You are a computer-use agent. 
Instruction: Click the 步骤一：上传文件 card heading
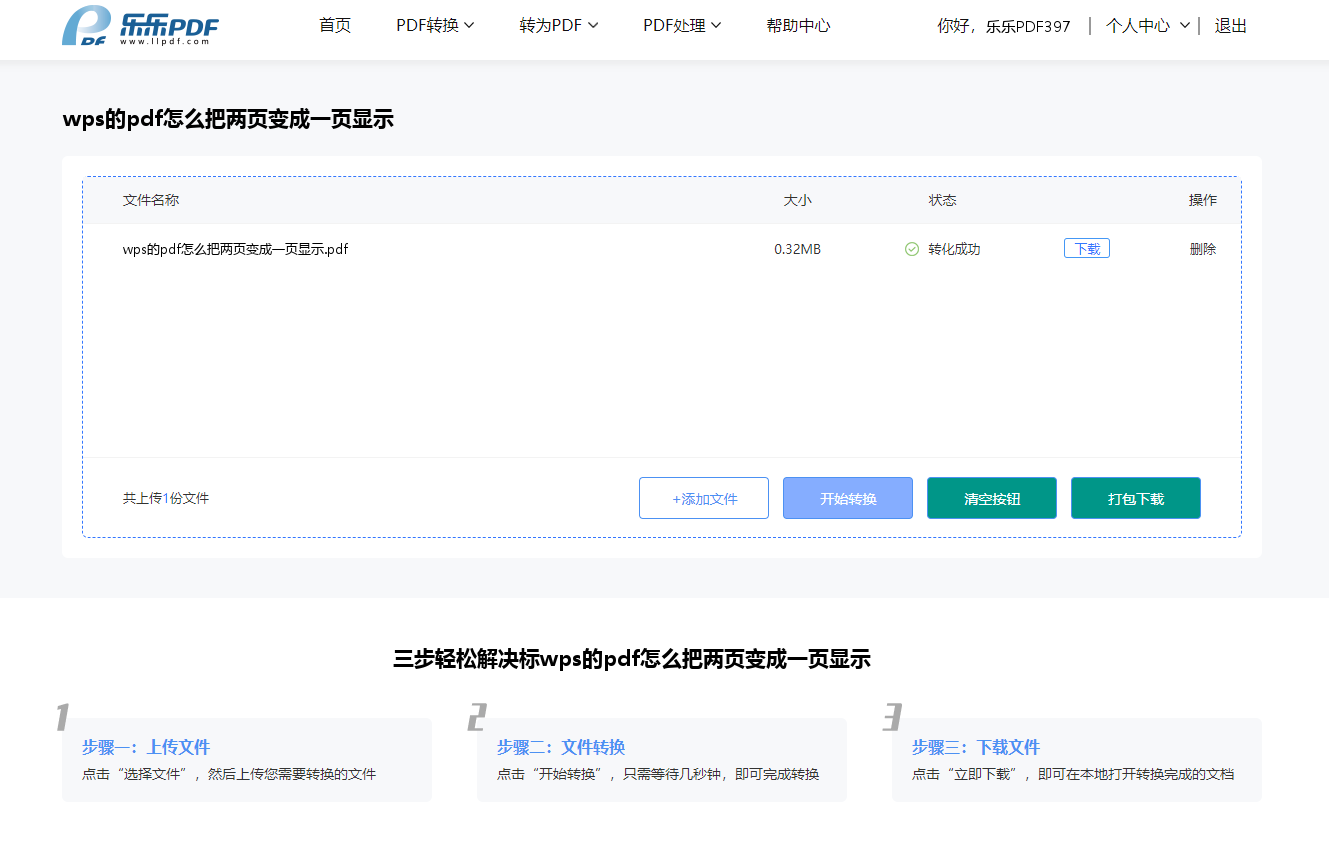click(146, 747)
